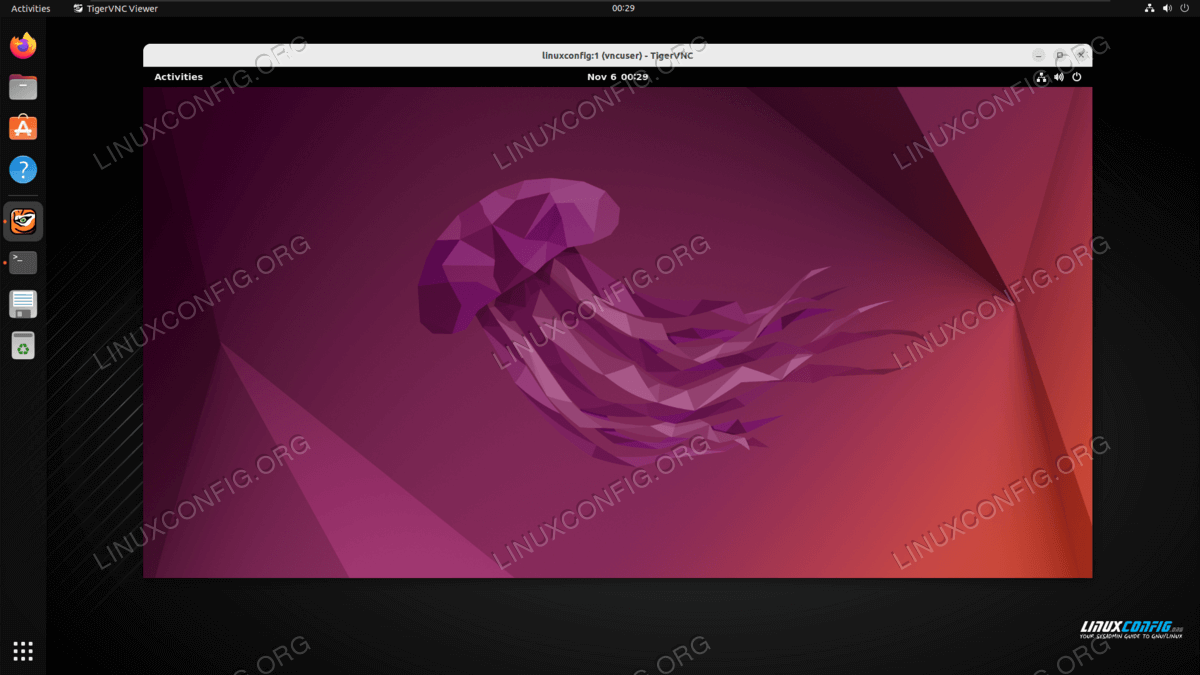This screenshot has width=1200, height=675.
Task: Minimize the TigerVNC window
Action: point(1039,55)
